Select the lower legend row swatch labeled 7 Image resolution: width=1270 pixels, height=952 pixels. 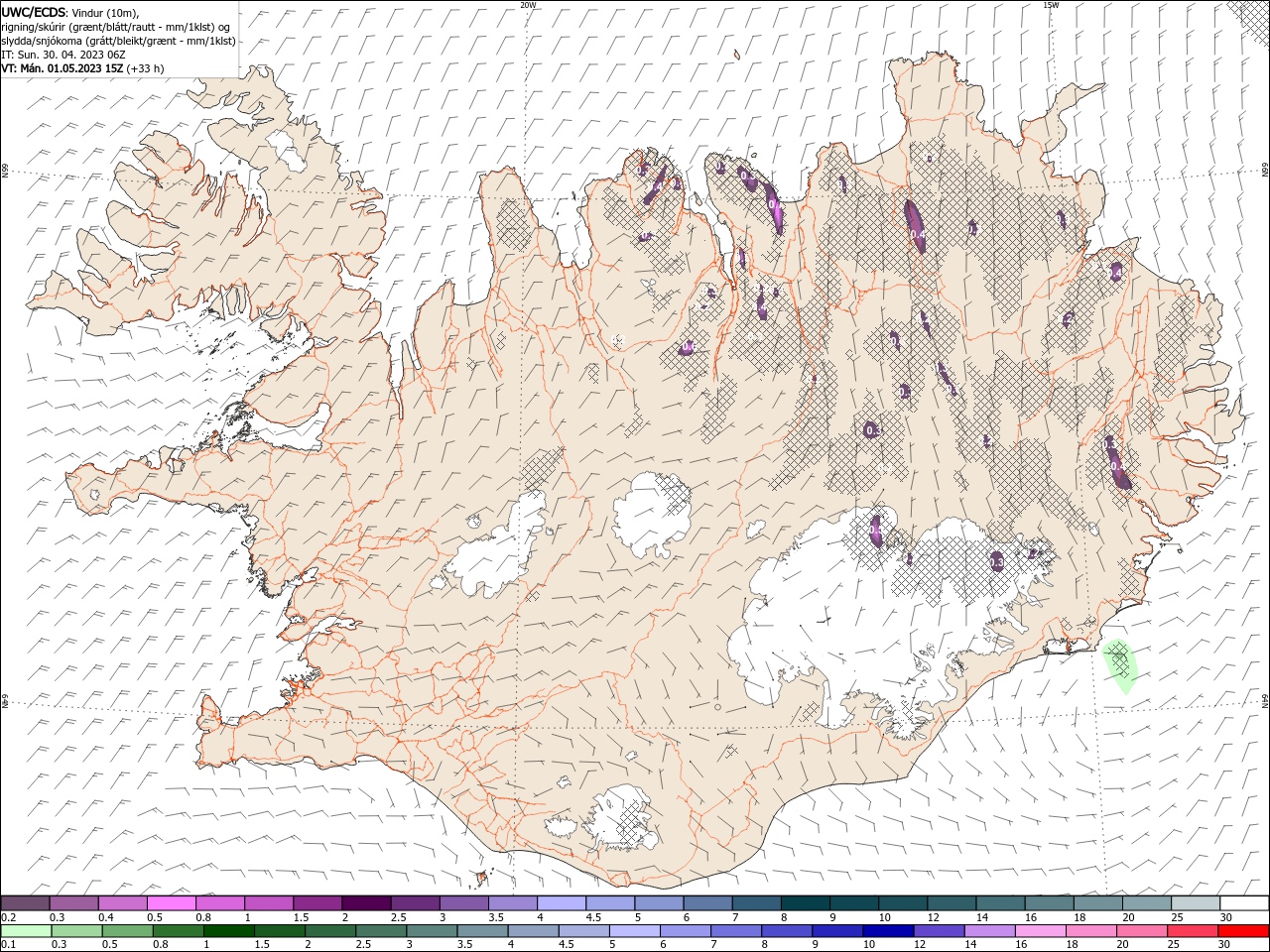[x=736, y=930]
